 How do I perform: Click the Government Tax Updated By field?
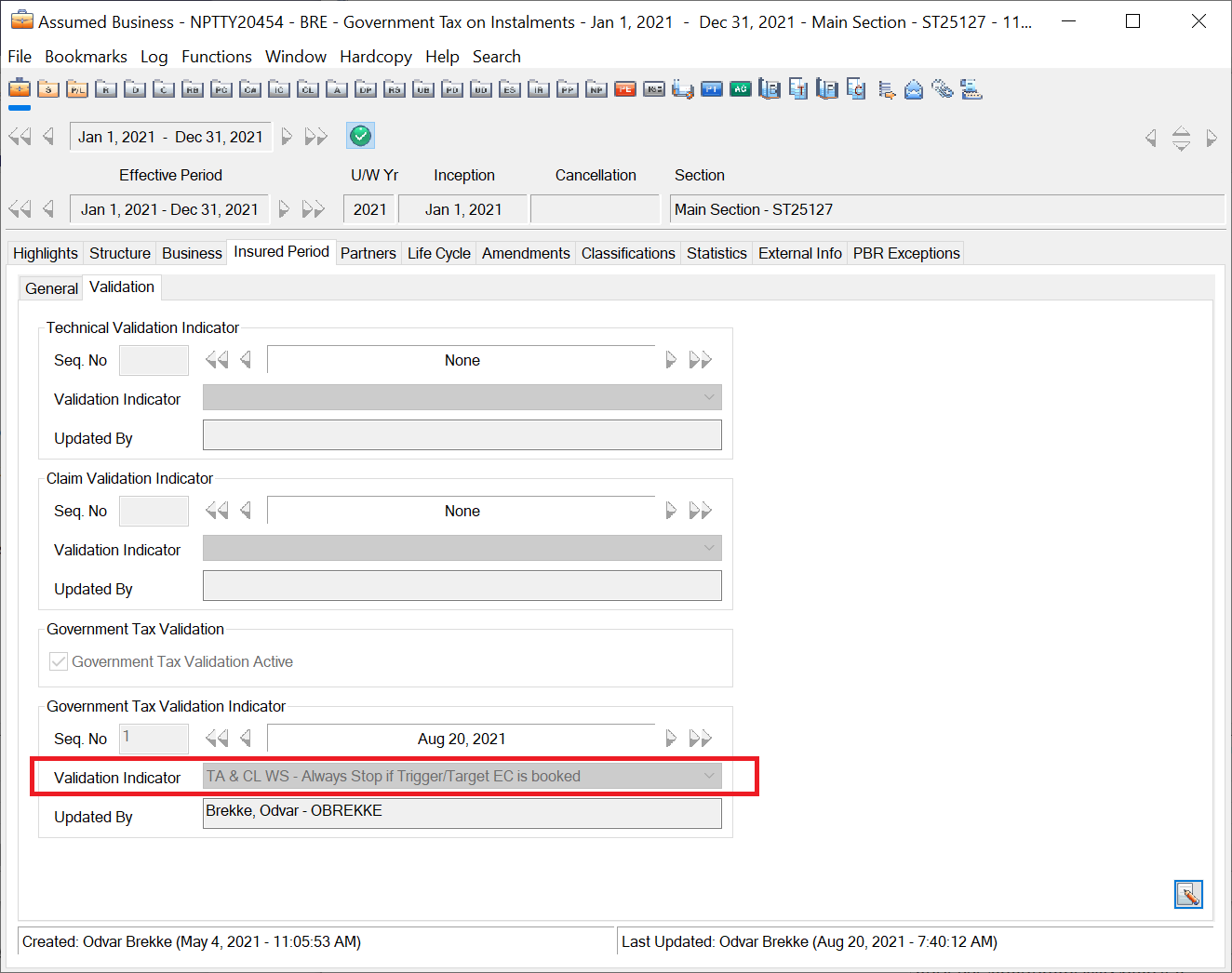[462, 813]
